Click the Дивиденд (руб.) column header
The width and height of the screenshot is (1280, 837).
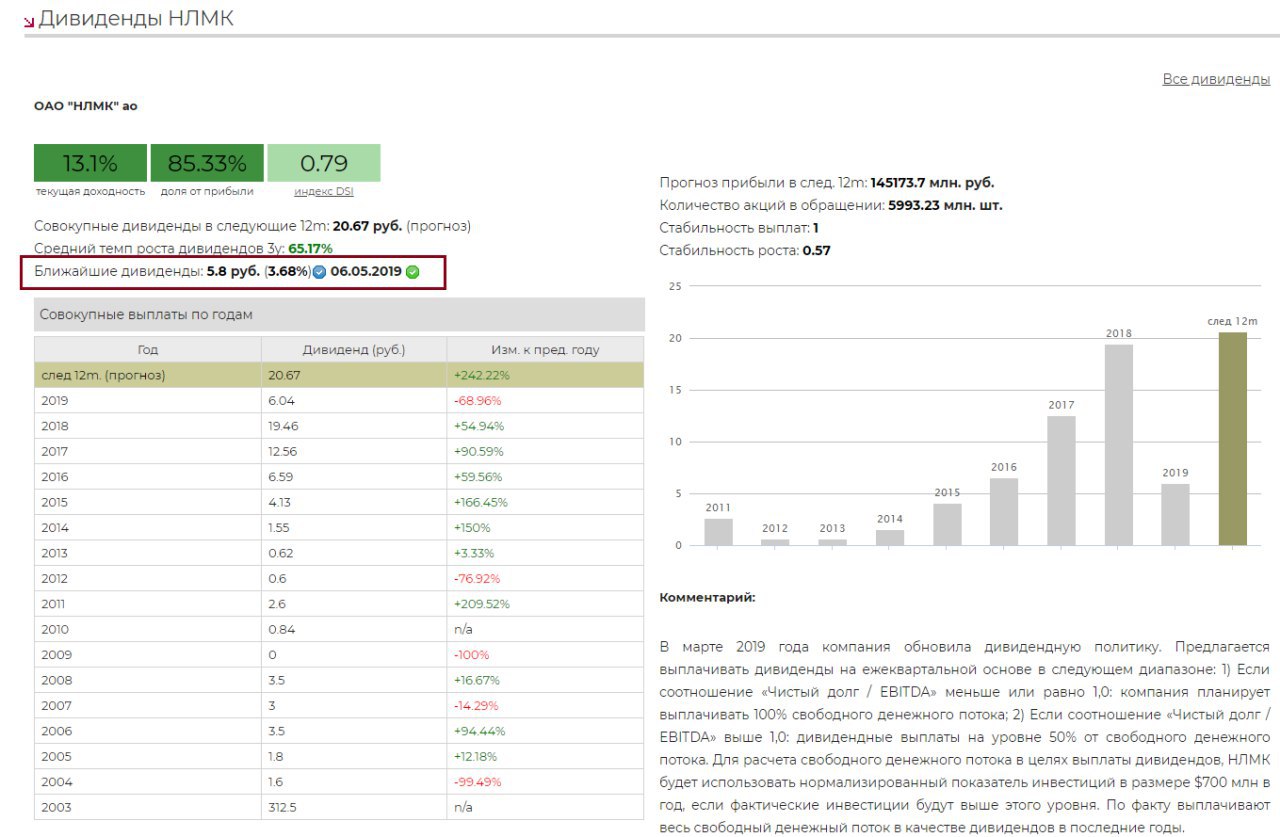[x=354, y=350]
